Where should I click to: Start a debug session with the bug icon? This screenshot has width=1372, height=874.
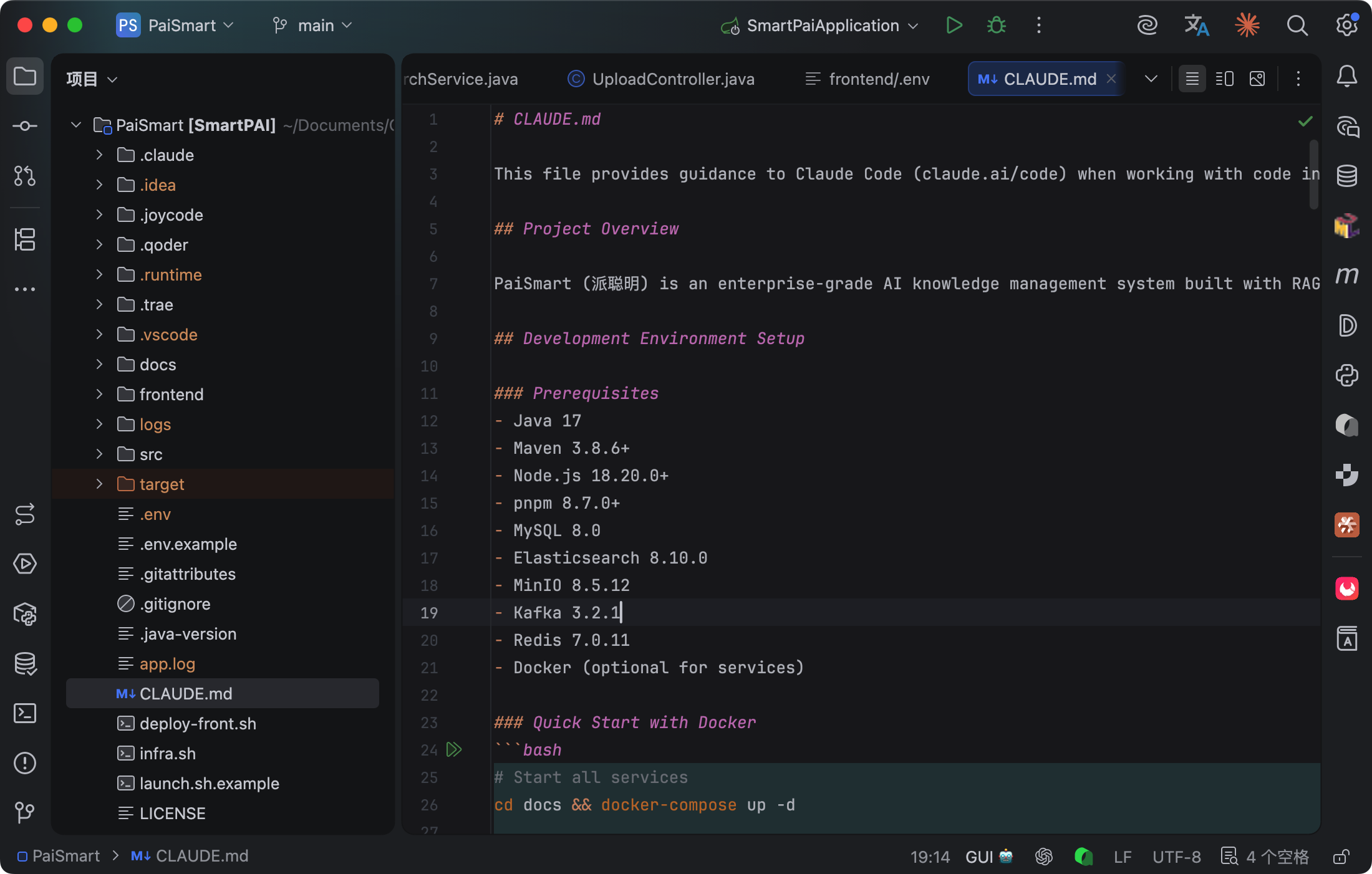coord(996,26)
